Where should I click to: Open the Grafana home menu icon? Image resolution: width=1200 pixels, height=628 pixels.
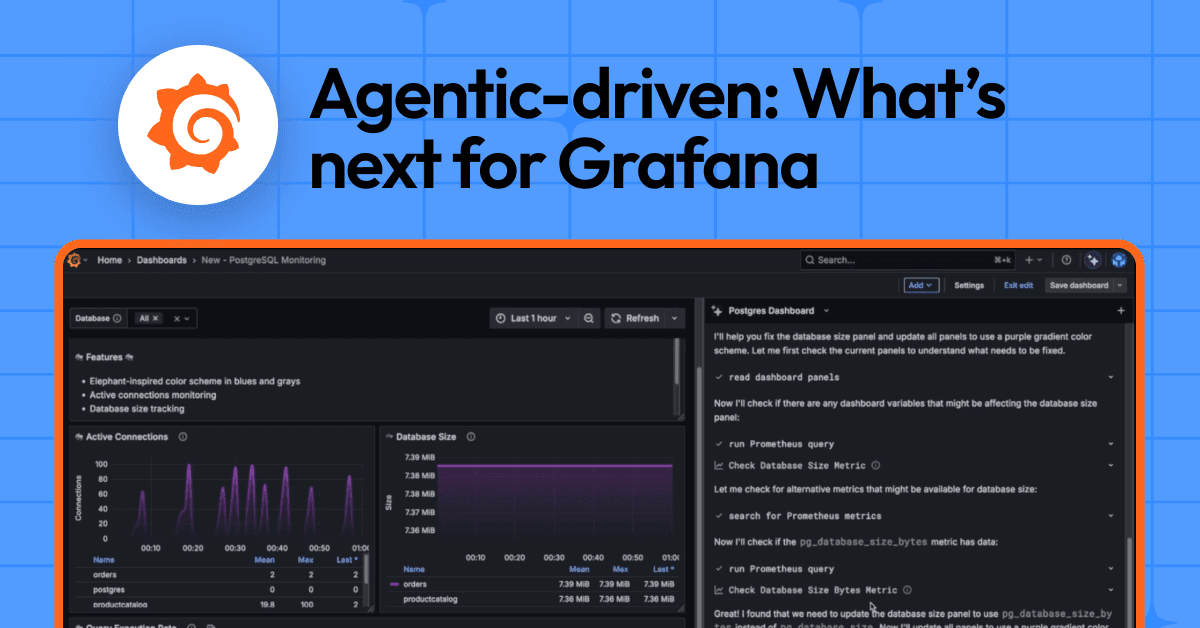click(x=74, y=259)
